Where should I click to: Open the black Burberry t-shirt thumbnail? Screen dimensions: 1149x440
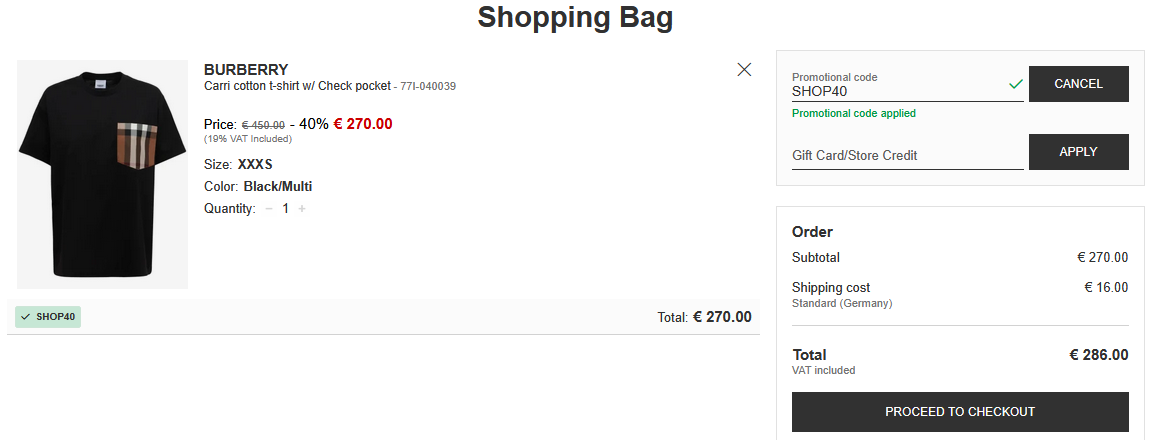pyautogui.click(x=102, y=174)
